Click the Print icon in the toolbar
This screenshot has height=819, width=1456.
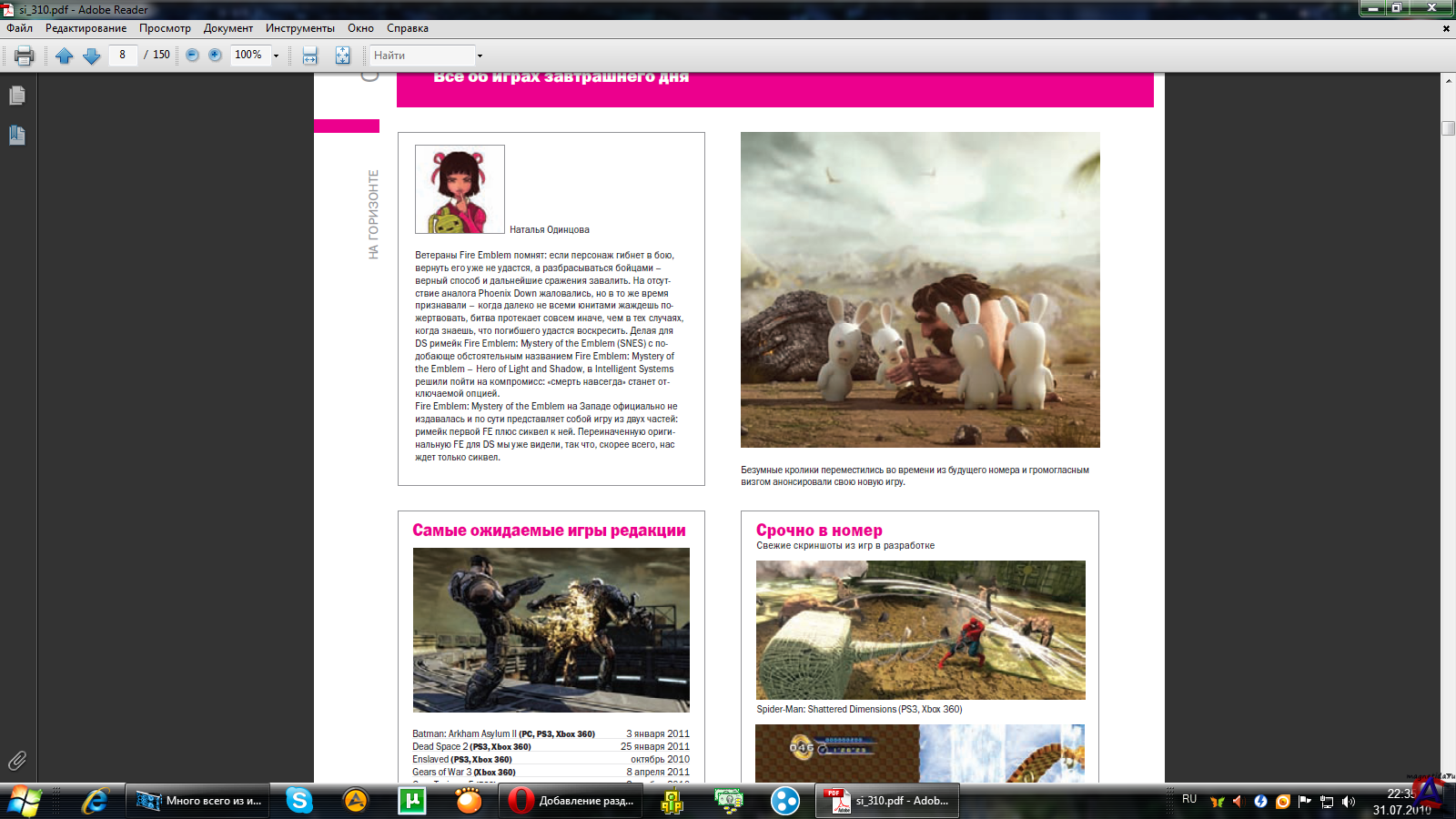pyautogui.click(x=25, y=56)
